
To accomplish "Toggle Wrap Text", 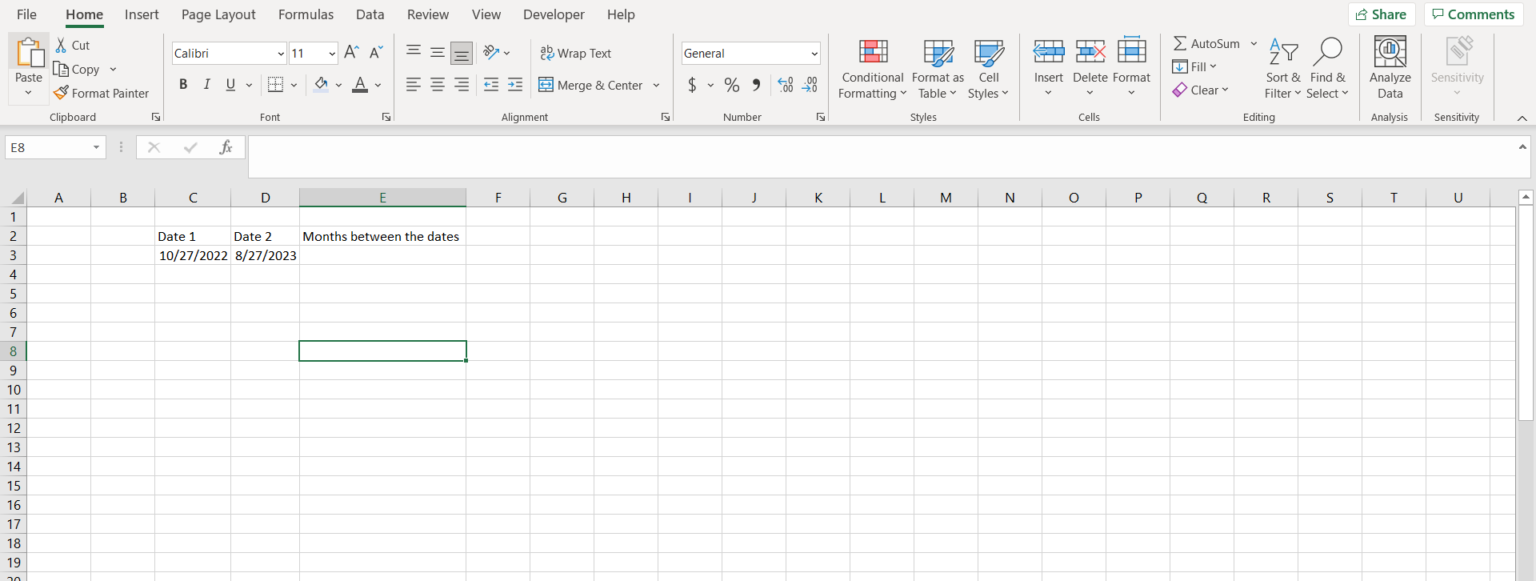I will [576, 53].
